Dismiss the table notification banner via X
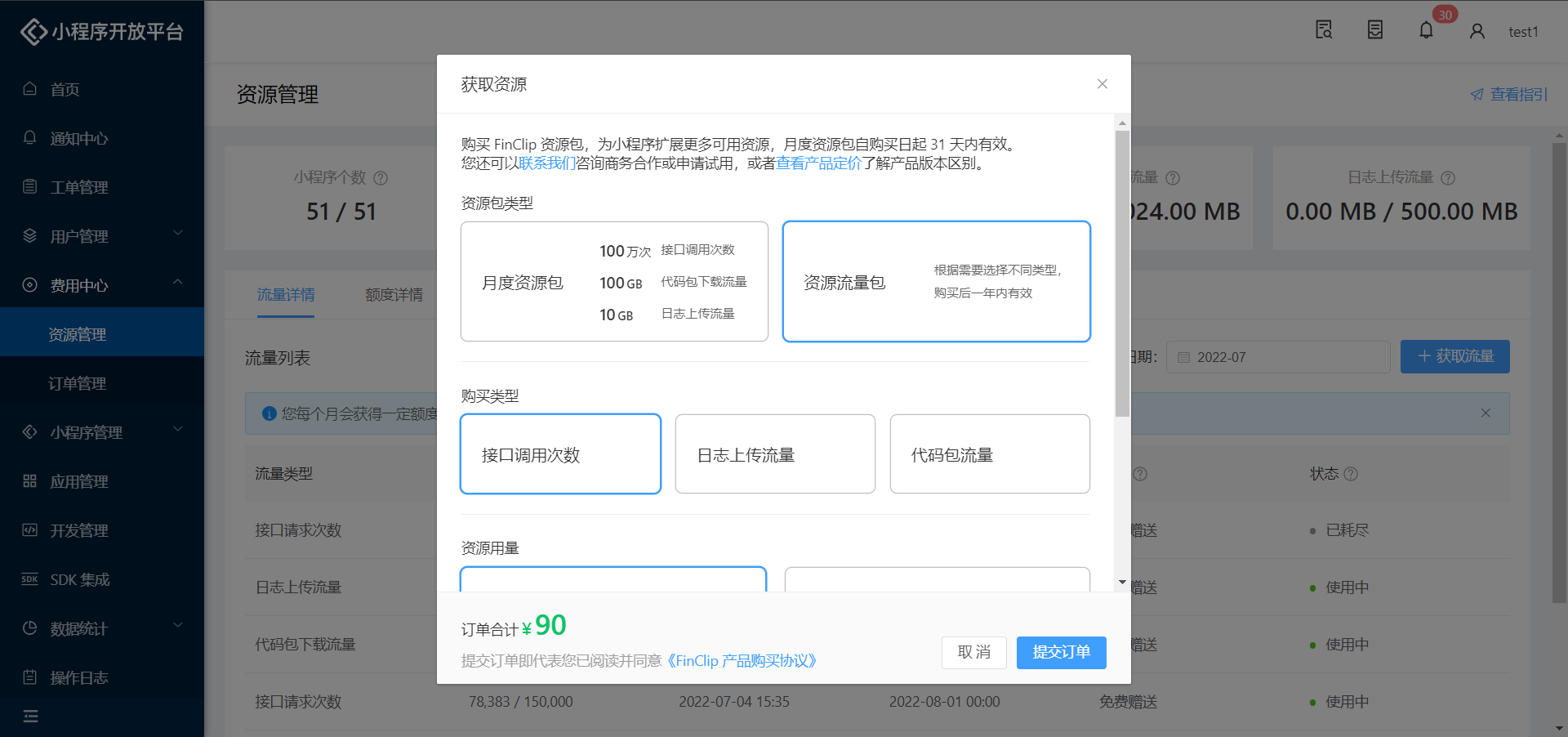The width and height of the screenshot is (1568, 737). (x=1485, y=413)
